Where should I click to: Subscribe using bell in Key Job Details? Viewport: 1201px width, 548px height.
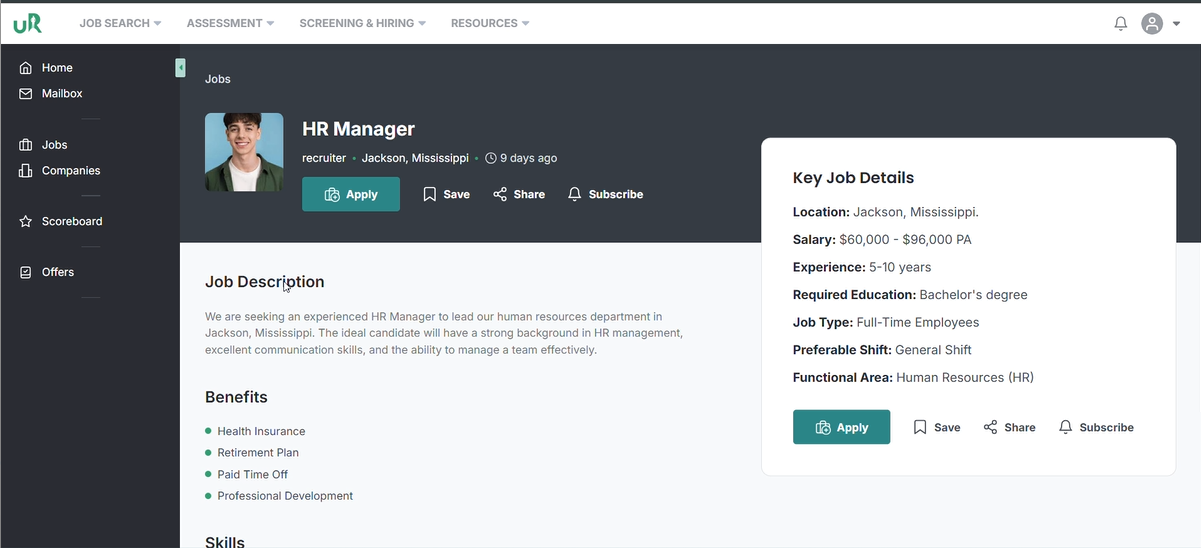click(x=1096, y=427)
